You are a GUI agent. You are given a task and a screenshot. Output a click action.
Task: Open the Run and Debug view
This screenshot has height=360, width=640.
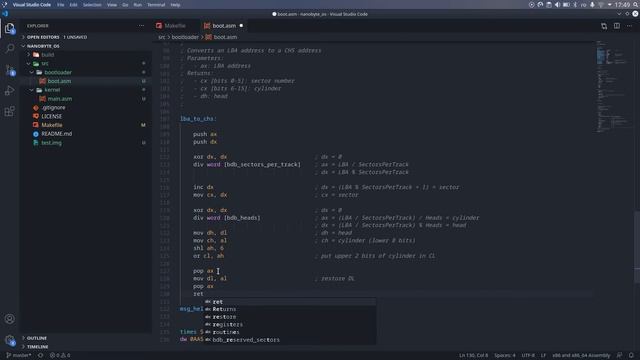[10, 91]
